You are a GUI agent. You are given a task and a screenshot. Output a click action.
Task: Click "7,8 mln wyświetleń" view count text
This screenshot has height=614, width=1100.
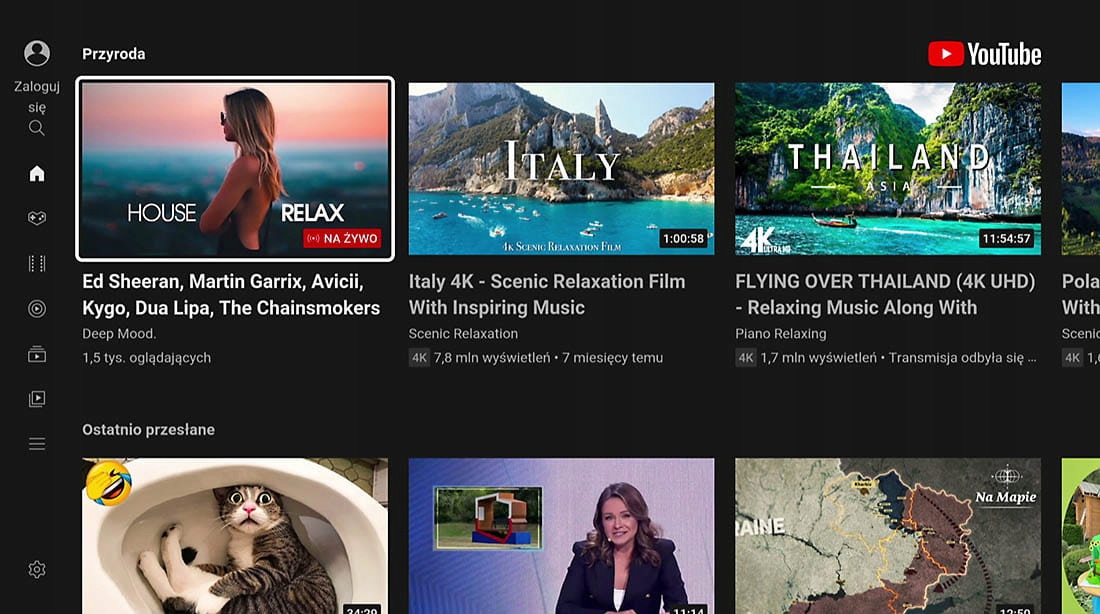pyautogui.click(x=492, y=358)
